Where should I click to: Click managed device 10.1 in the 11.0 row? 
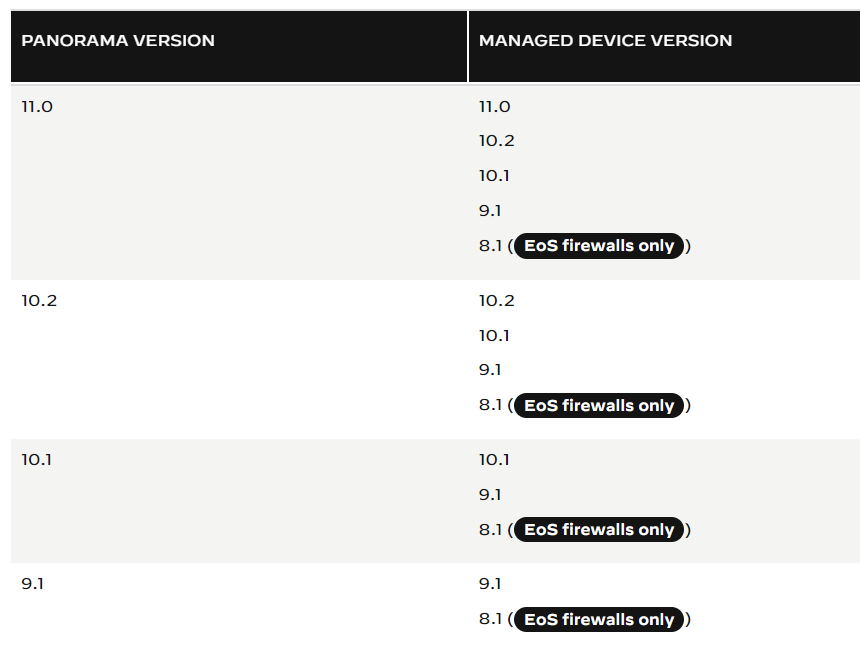coord(494,176)
